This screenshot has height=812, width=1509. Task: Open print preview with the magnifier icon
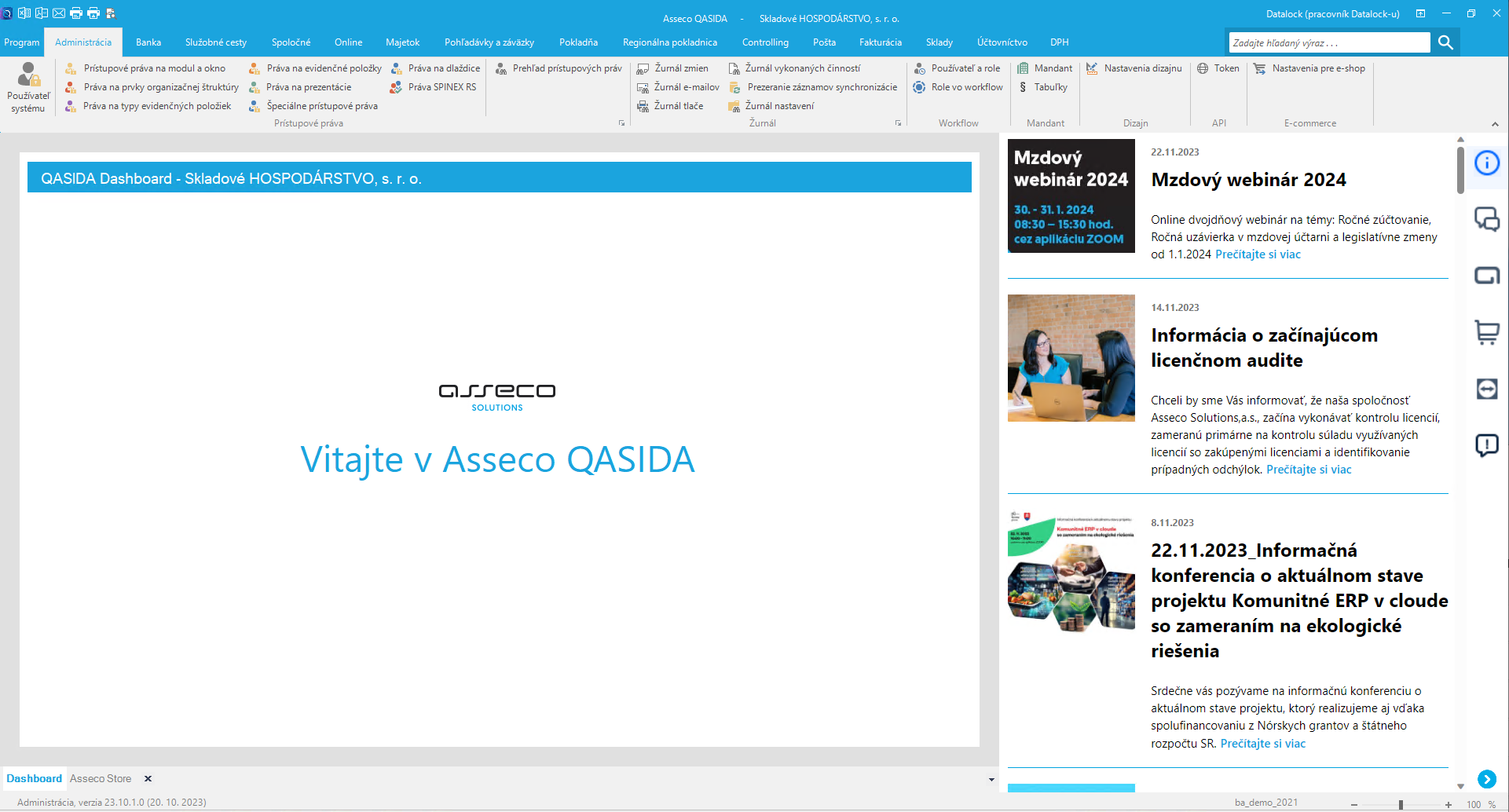pyautogui.click(x=111, y=13)
